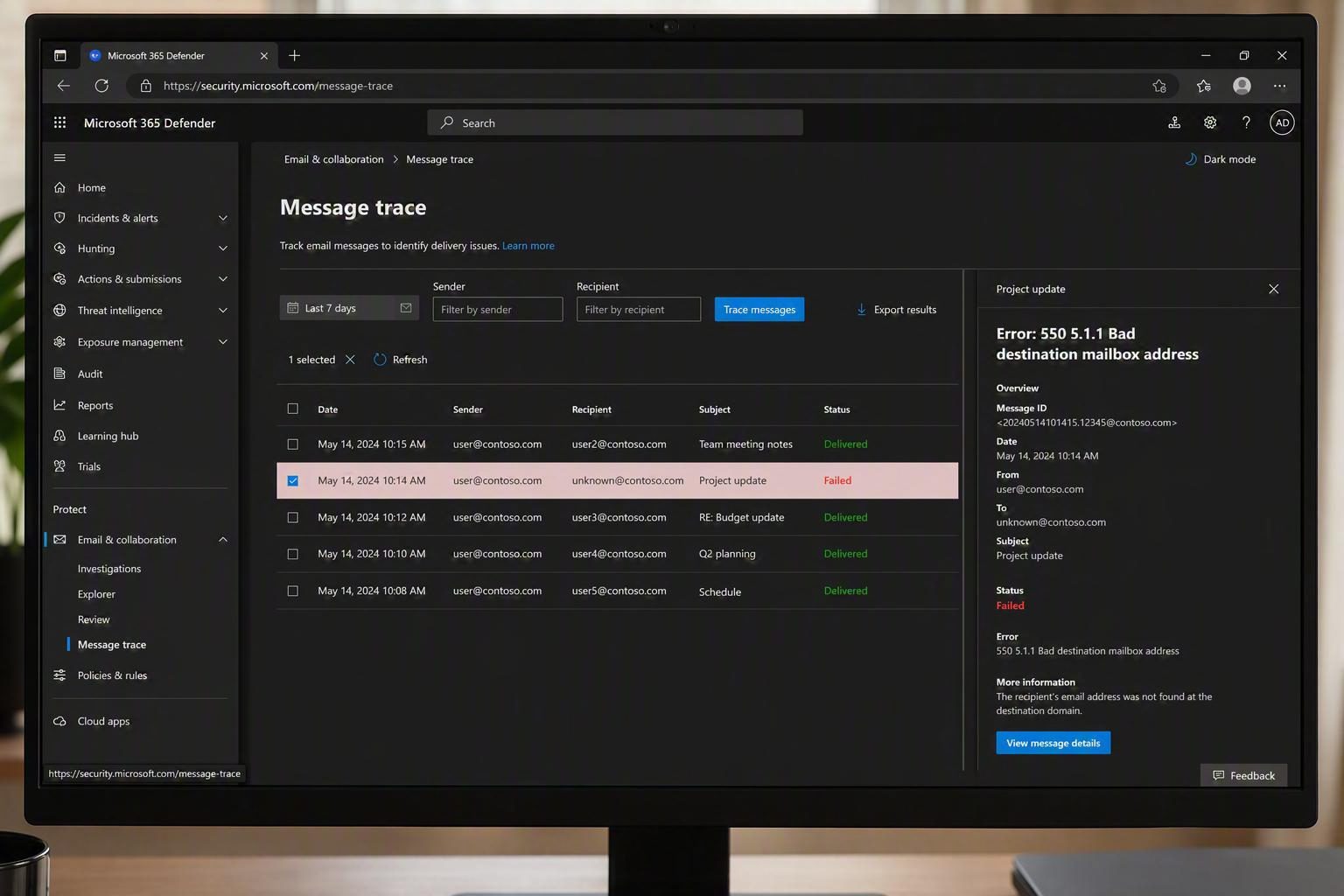Click the browser tab actions icon
The image size is (1344, 896).
[59, 55]
